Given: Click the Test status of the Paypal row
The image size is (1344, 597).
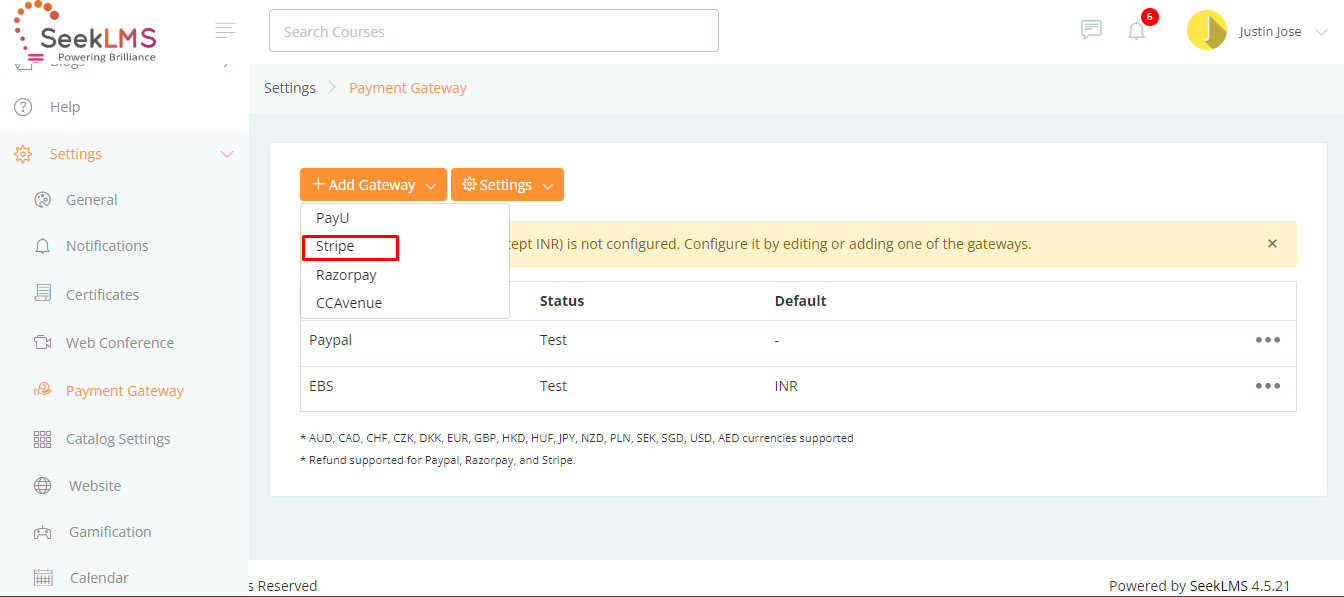Looking at the screenshot, I should point(553,340).
